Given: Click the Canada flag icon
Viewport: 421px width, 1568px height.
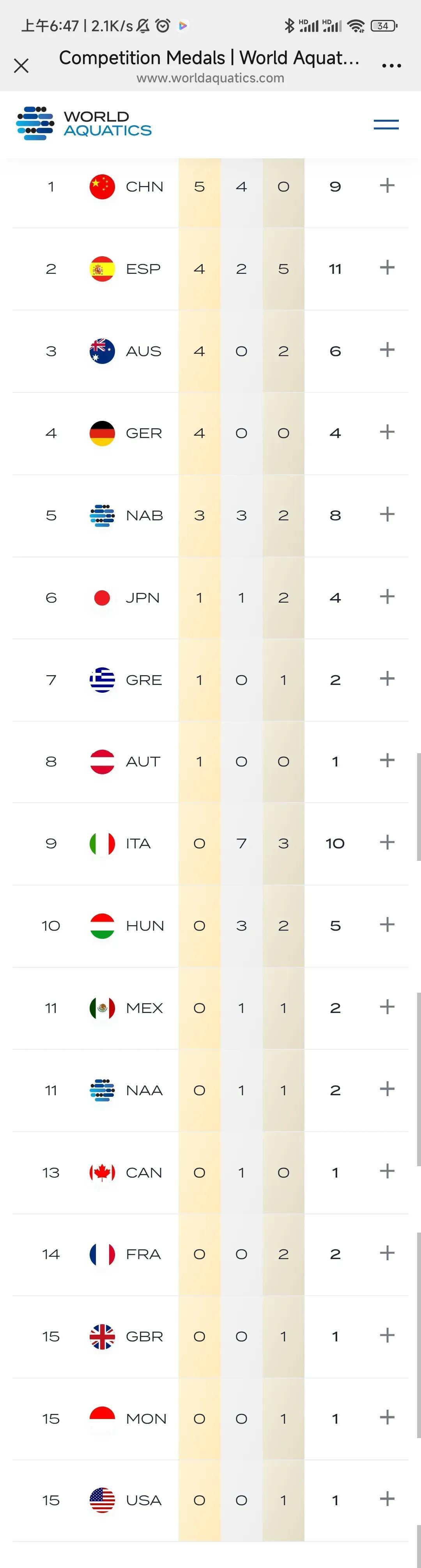Looking at the screenshot, I should coord(102,1172).
